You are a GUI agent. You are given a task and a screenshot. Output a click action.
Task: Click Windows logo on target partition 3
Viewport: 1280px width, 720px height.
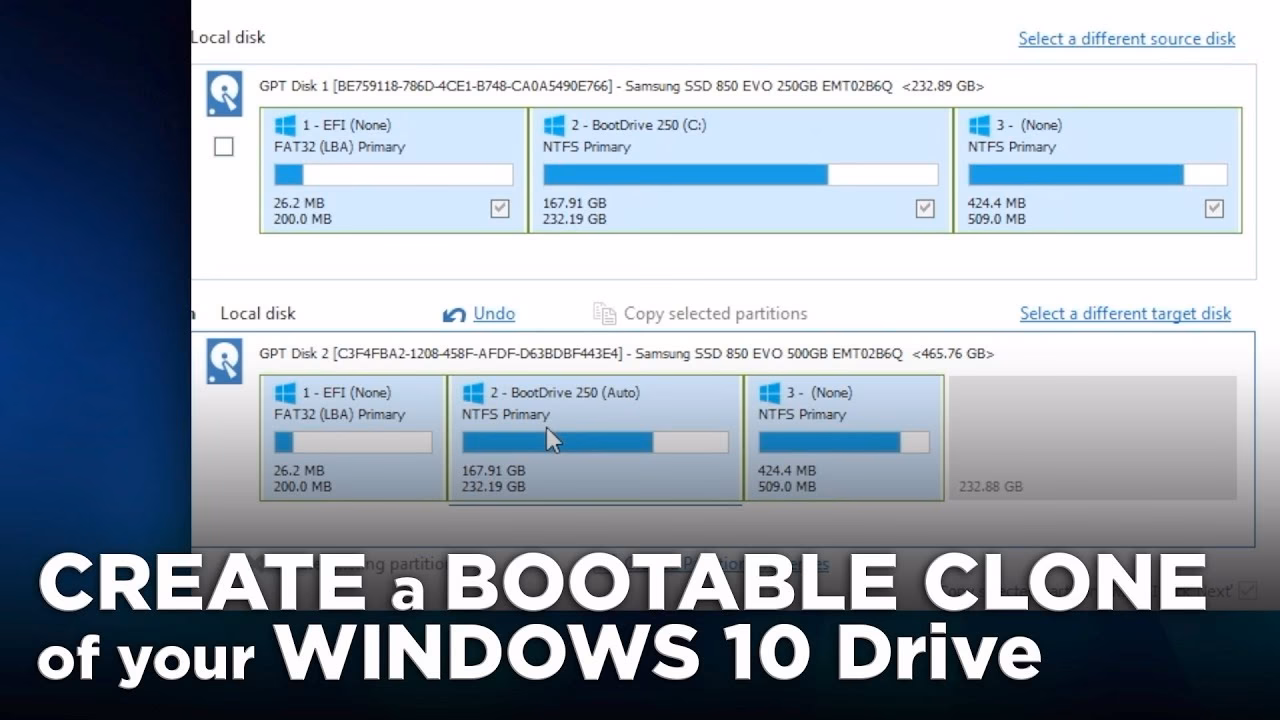tap(769, 392)
